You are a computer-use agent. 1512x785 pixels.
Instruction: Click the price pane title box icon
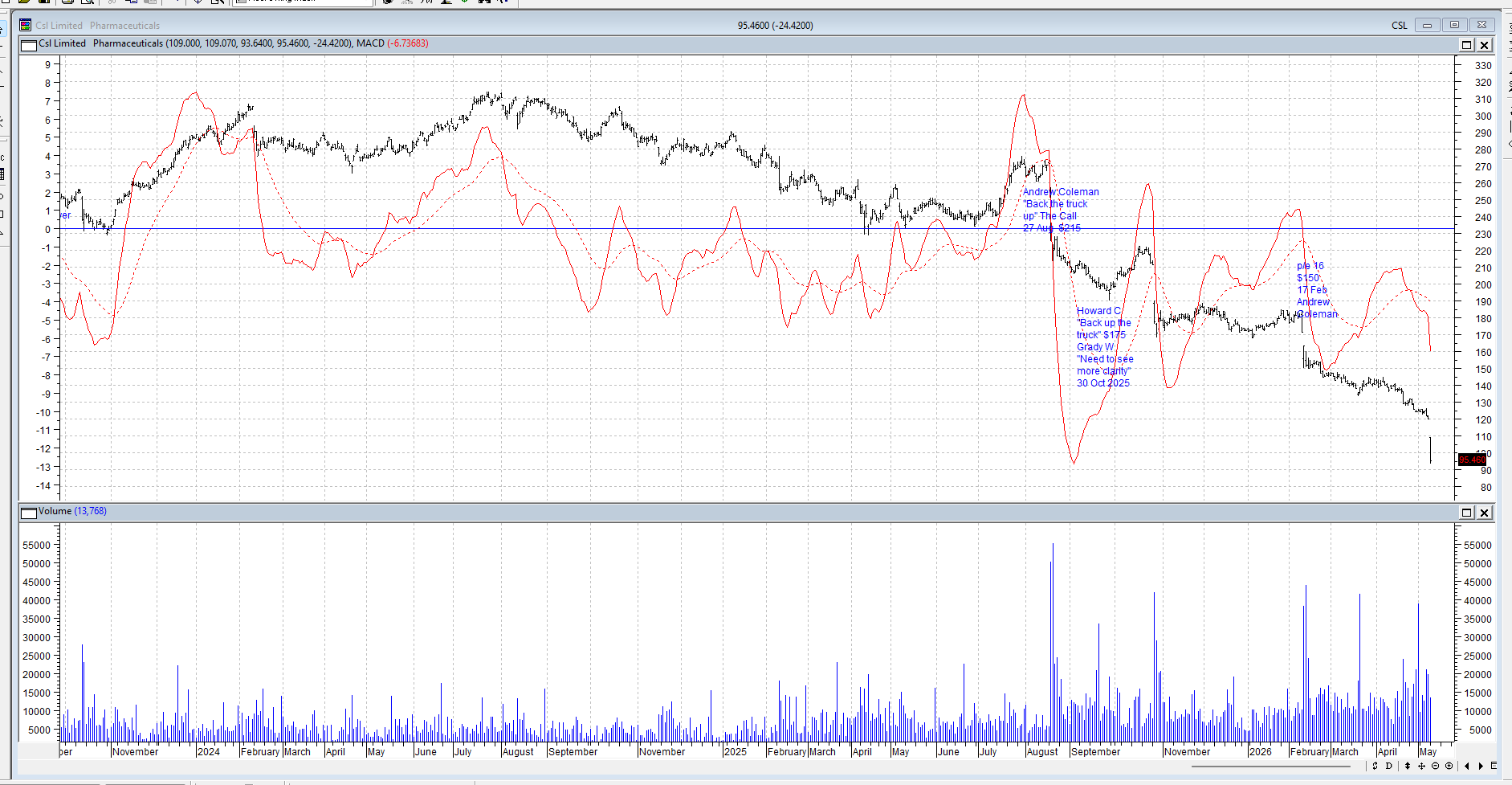click(29, 45)
